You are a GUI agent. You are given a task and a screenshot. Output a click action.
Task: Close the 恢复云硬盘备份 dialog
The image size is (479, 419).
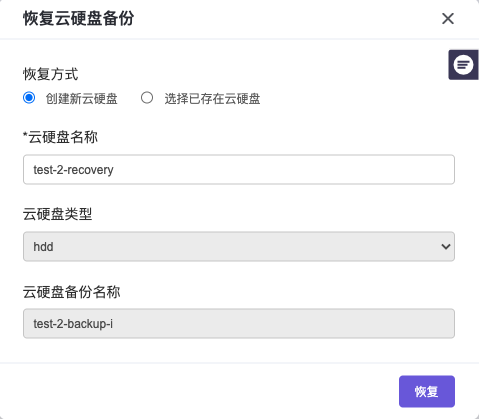[x=448, y=19]
